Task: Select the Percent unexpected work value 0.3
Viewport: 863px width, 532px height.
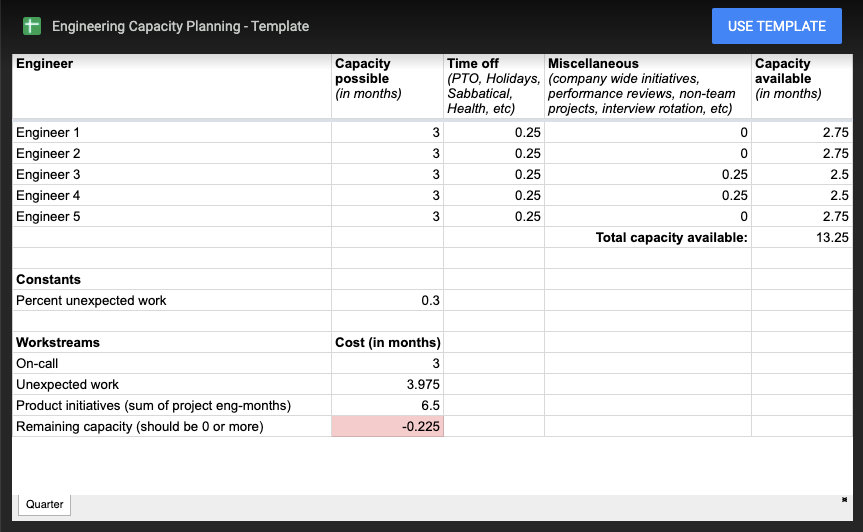Action: pyautogui.click(x=387, y=300)
